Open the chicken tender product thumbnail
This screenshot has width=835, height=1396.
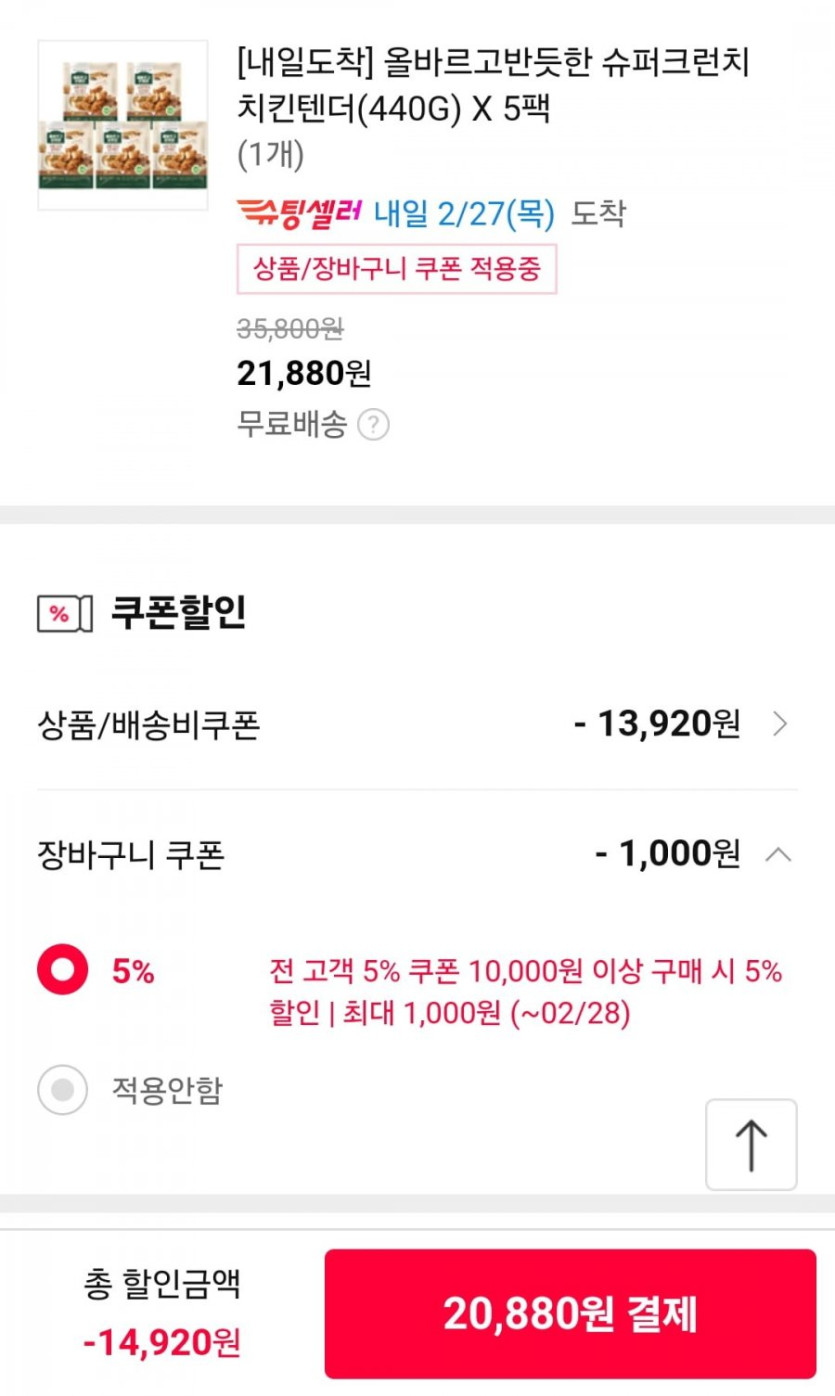(123, 125)
